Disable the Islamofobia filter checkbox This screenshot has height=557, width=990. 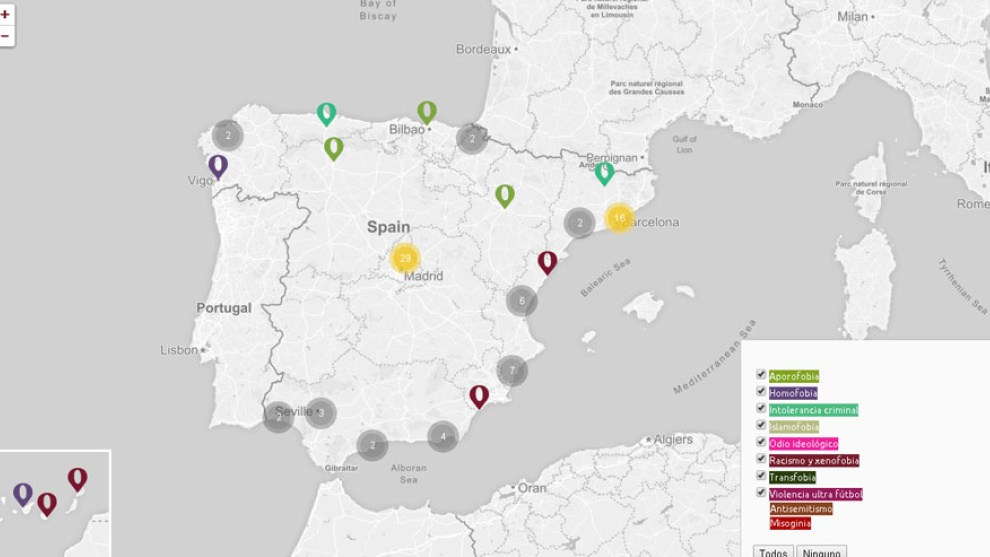point(761,426)
